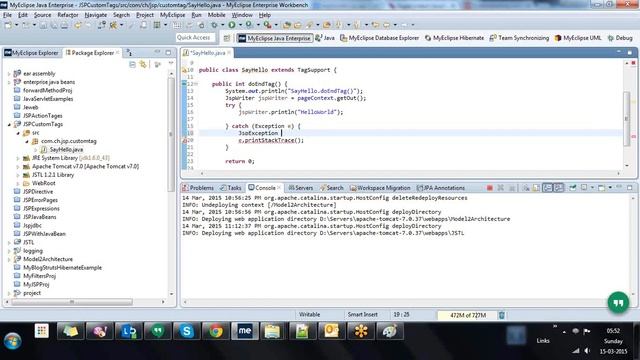
Task: Open the MyEclipse menu
Action: pyautogui.click(x=172, y=15)
